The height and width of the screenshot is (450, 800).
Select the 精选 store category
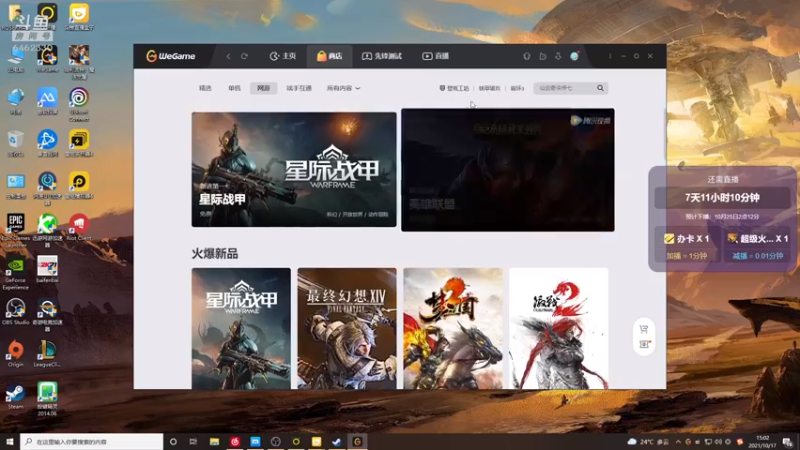[205, 88]
